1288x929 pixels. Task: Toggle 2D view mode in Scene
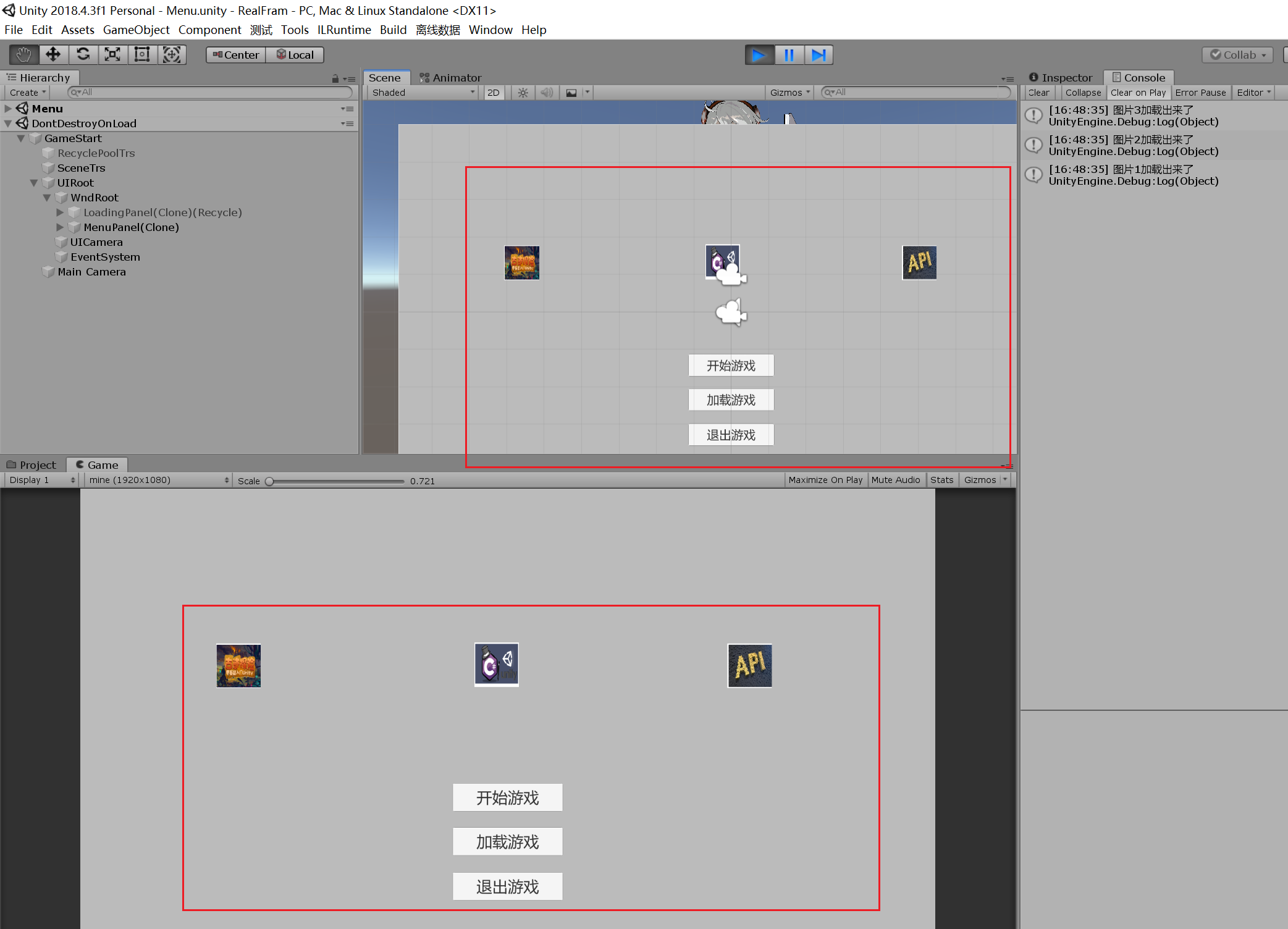(493, 93)
